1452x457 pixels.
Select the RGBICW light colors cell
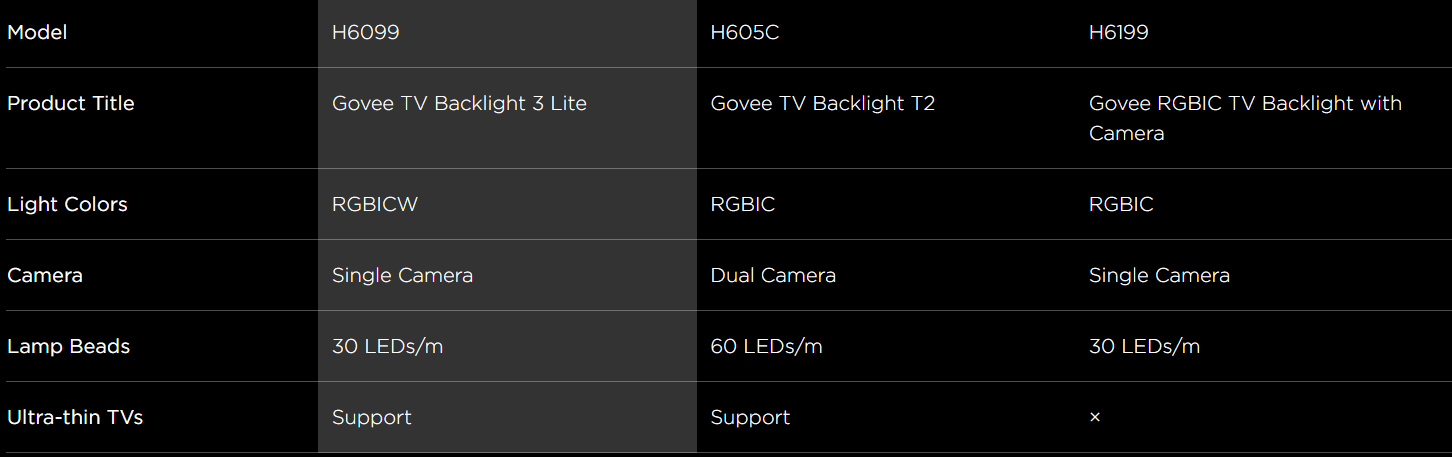(x=374, y=204)
